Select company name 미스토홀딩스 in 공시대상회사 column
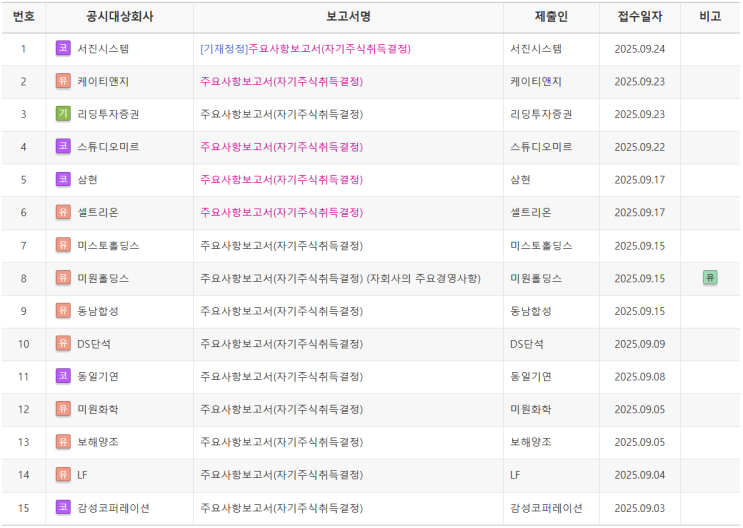This screenshot has width=743, height=528. 109,246
